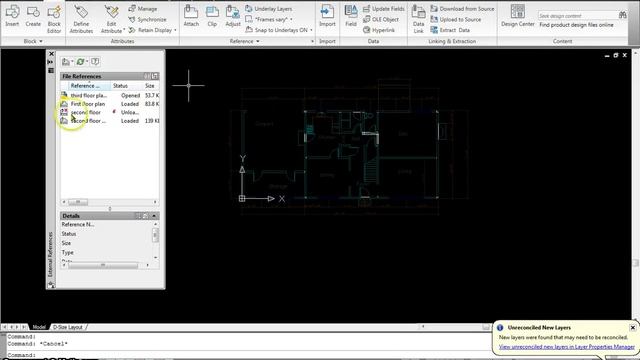
Task: Open the Attach DWG dropdown arrow
Action: click(x=72, y=62)
